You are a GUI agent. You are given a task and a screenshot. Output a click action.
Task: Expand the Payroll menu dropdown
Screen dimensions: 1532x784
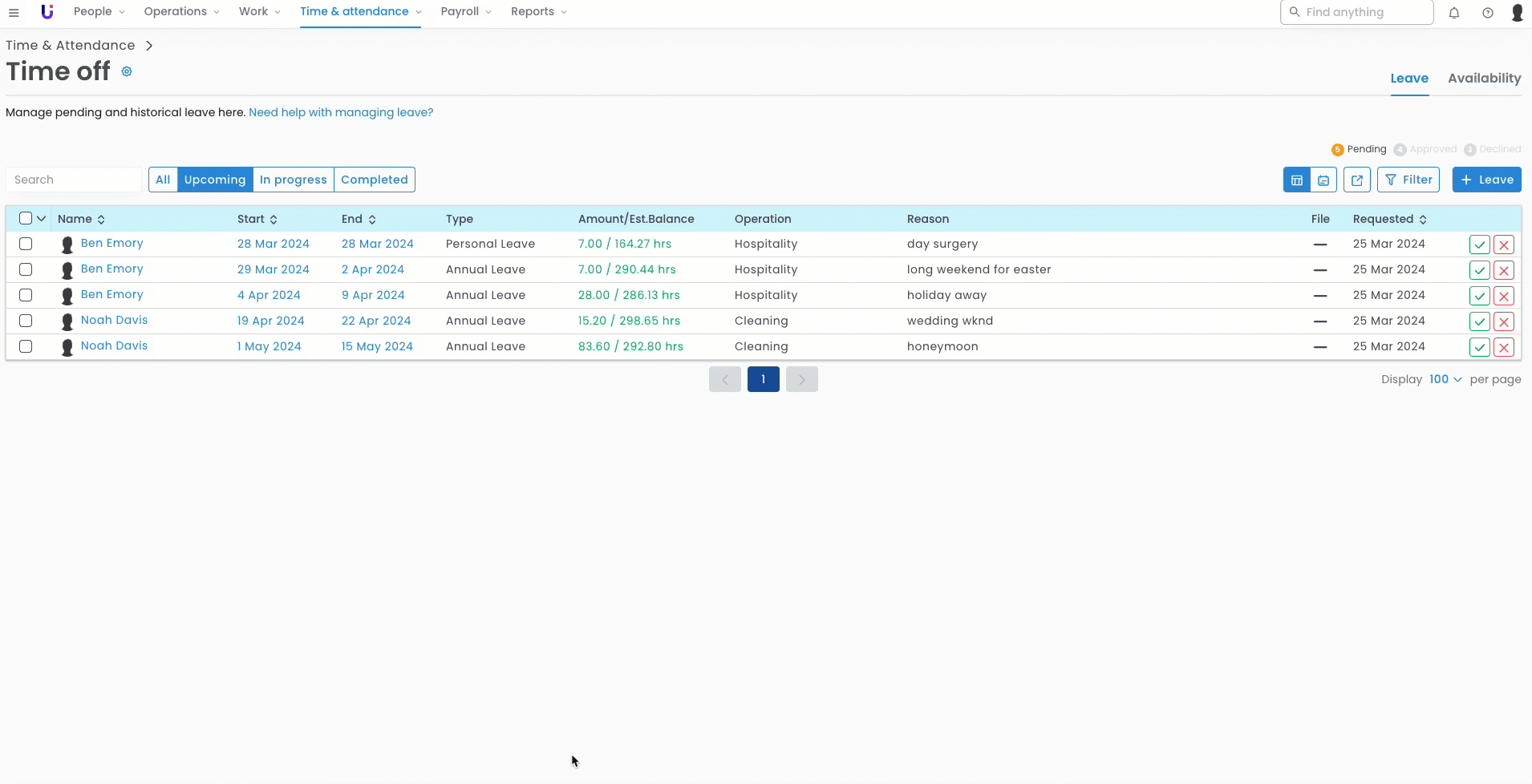pyautogui.click(x=465, y=12)
